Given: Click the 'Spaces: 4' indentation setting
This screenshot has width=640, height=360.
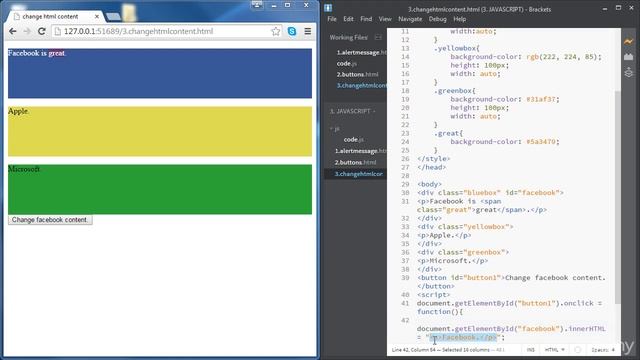Looking at the screenshot, I should click(x=603, y=350).
